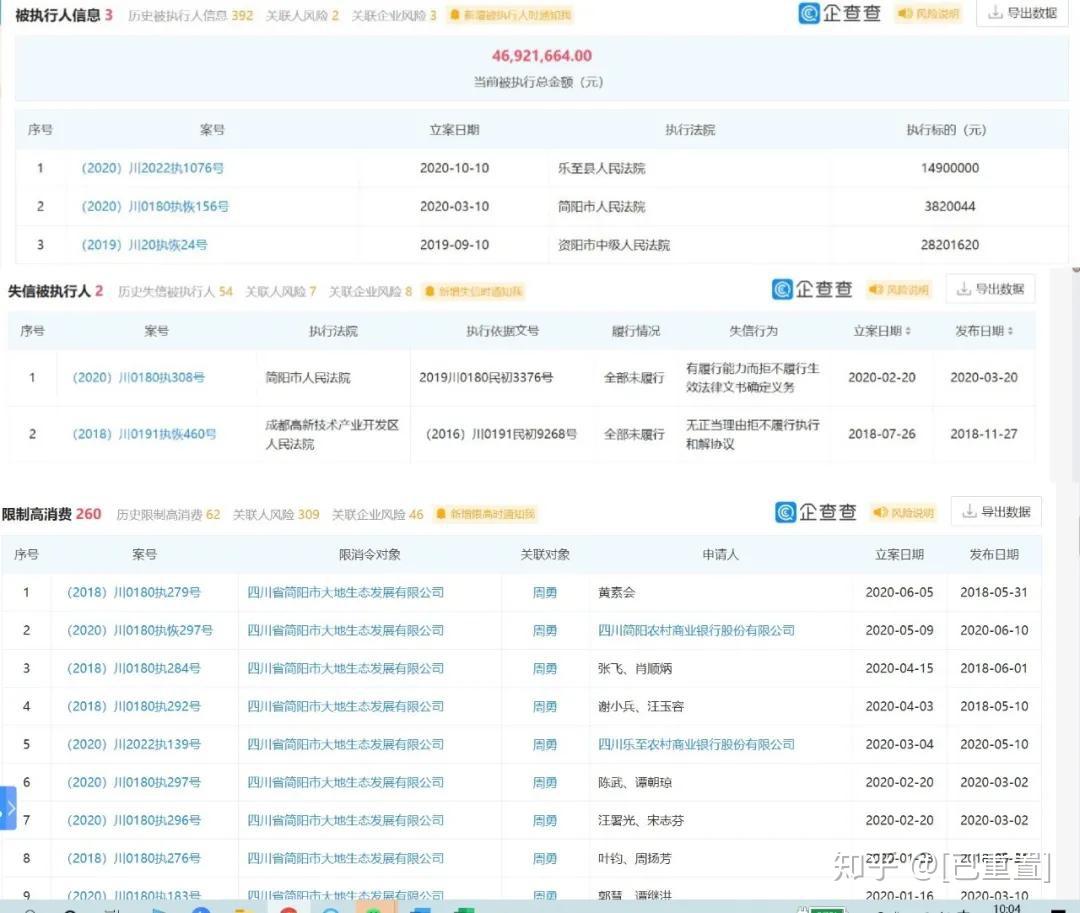Screen dimensions: 1080x913
Task: Switch to the 关联企业风险 3 tab
Action: pyautogui.click(x=394, y=15)
